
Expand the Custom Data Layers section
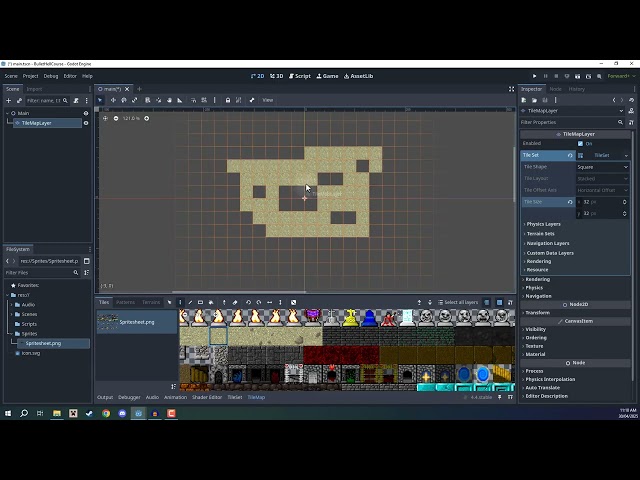coord(550,253)
